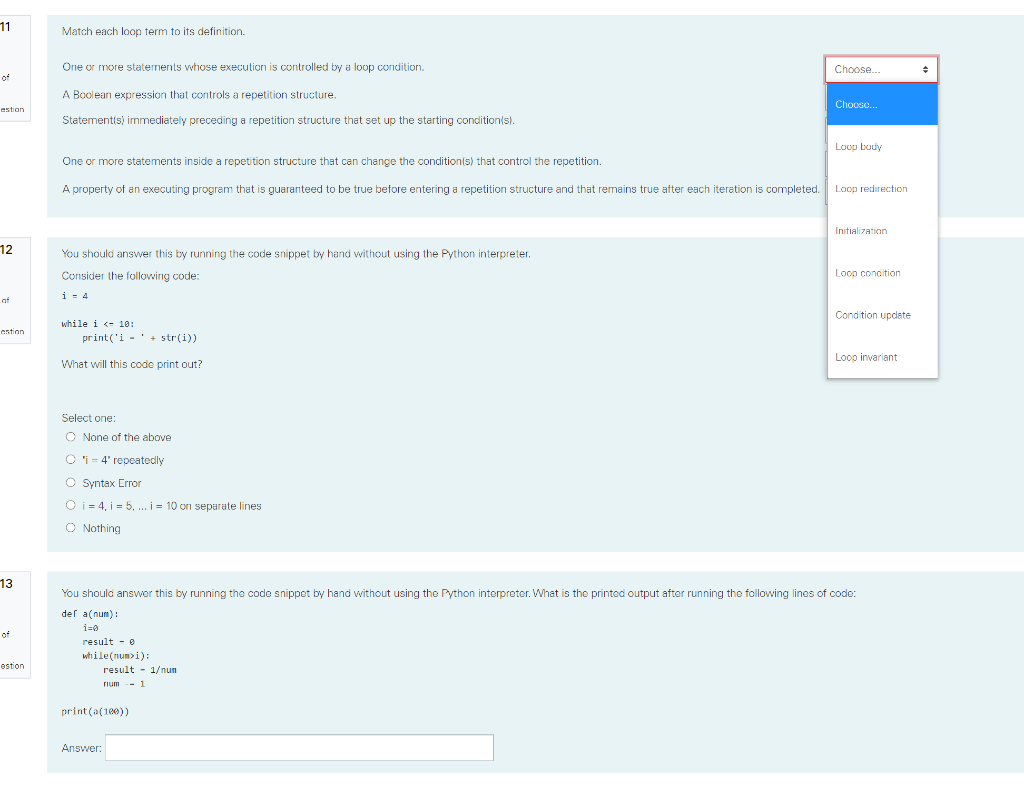1024x797 pixels.
Task: Choose the "Syntax Error" radio option
Action: [71, 482]
